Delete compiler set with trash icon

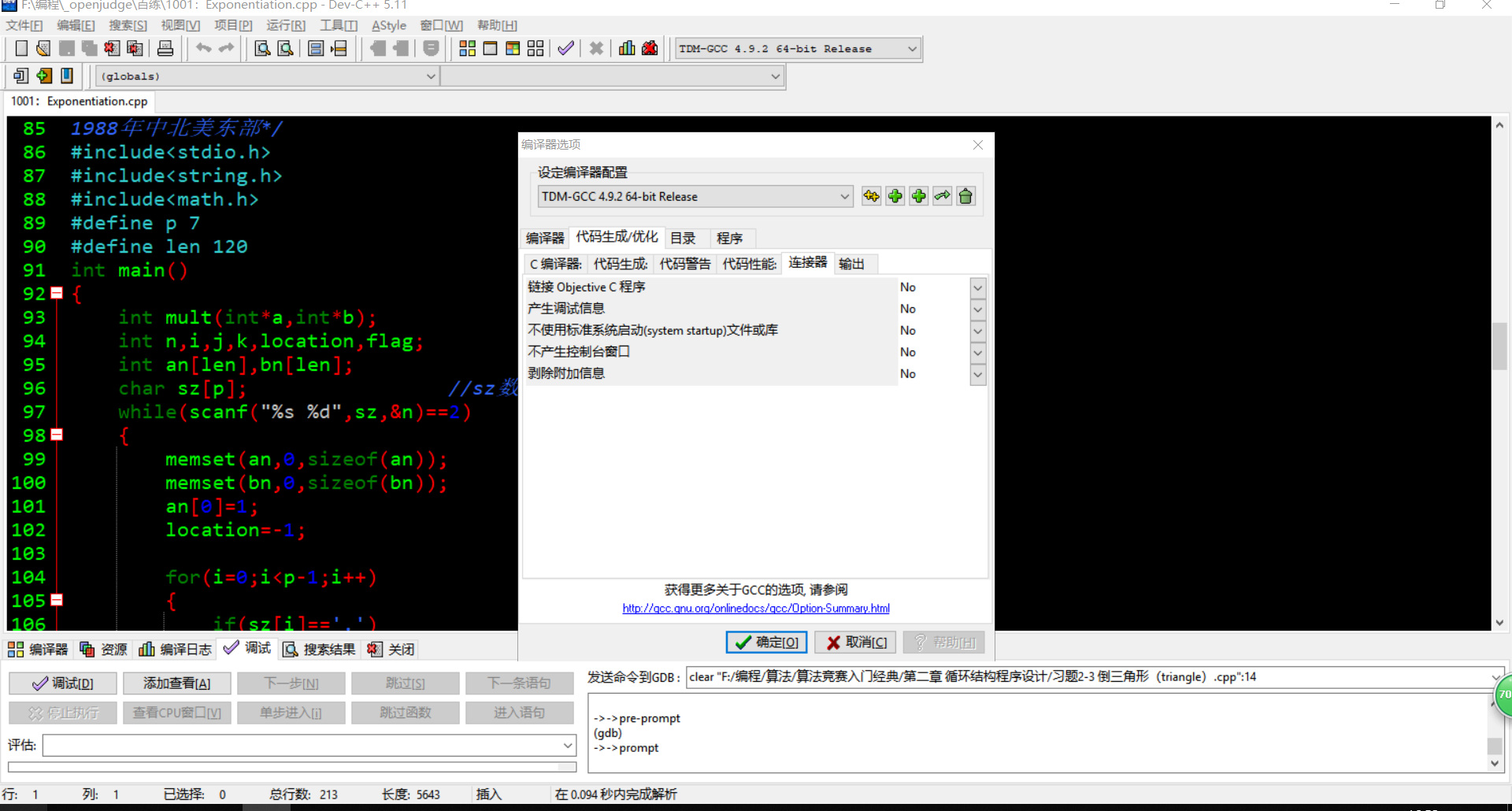point(965,196)
